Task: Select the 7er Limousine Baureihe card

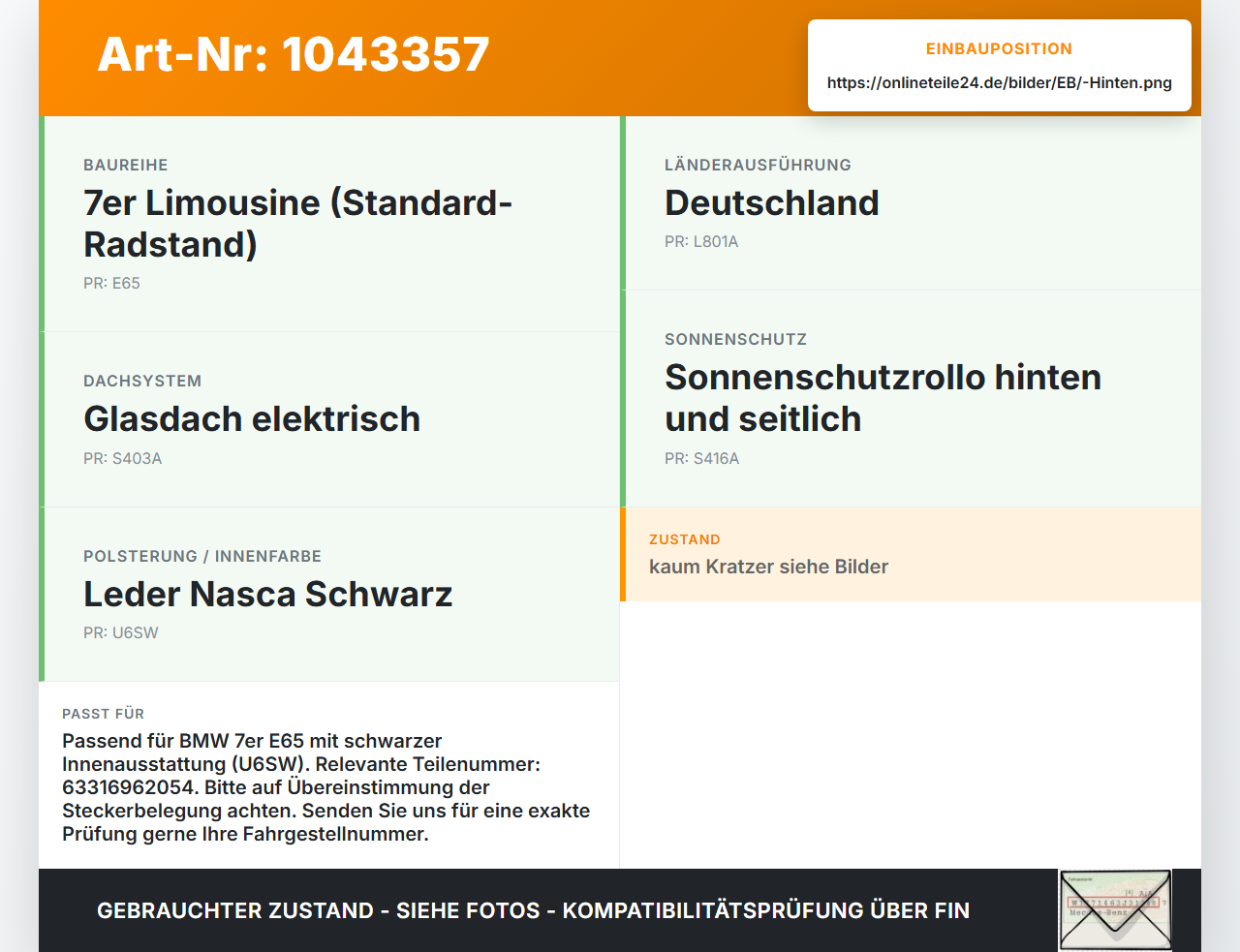Action: [329, 224]
